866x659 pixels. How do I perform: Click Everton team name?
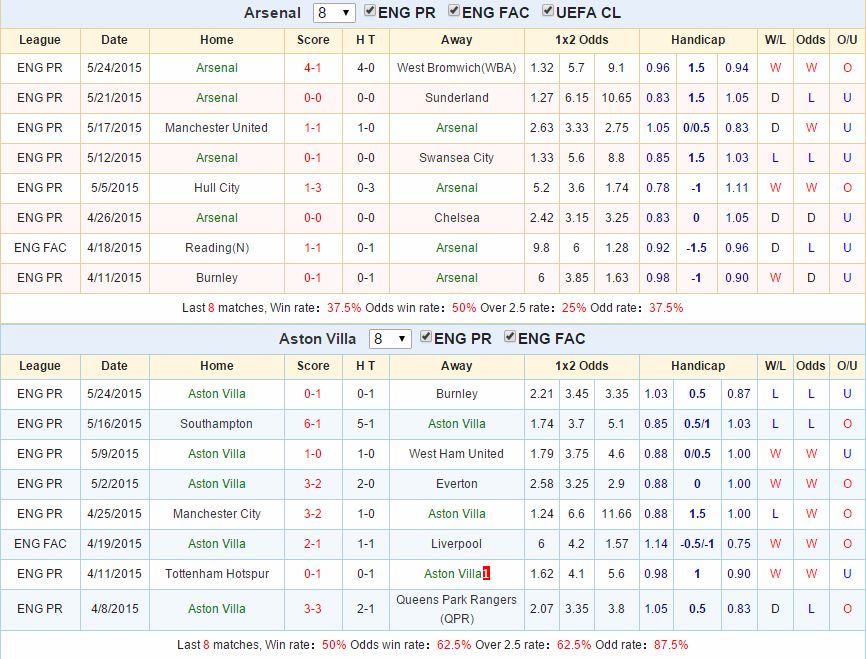(x=457, y=484)
